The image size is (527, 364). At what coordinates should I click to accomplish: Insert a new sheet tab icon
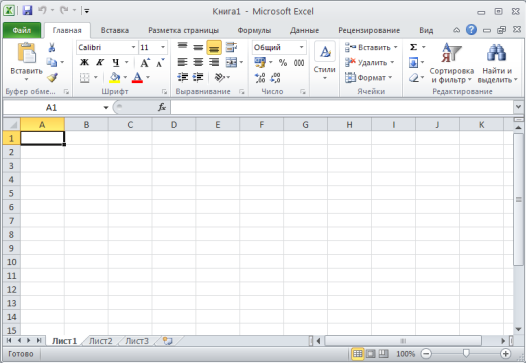pos(167,341)
